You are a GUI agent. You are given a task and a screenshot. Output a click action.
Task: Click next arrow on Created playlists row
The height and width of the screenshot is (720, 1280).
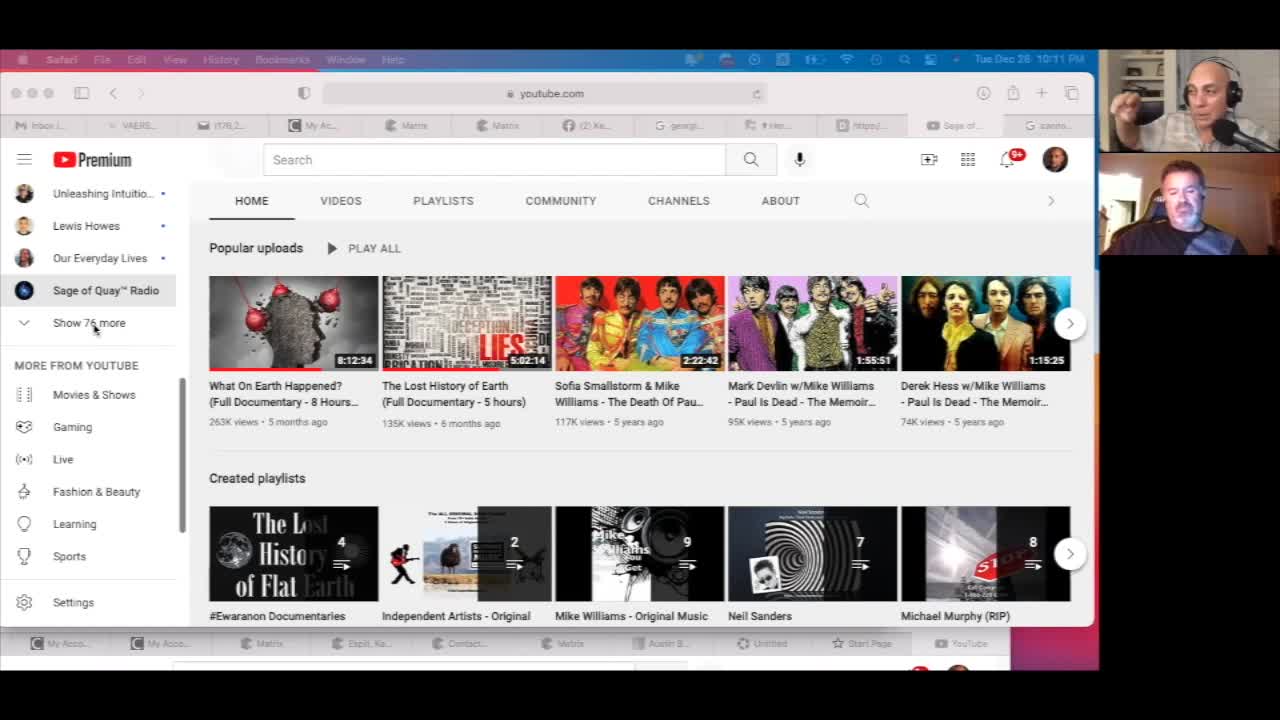coord(1070,554)
